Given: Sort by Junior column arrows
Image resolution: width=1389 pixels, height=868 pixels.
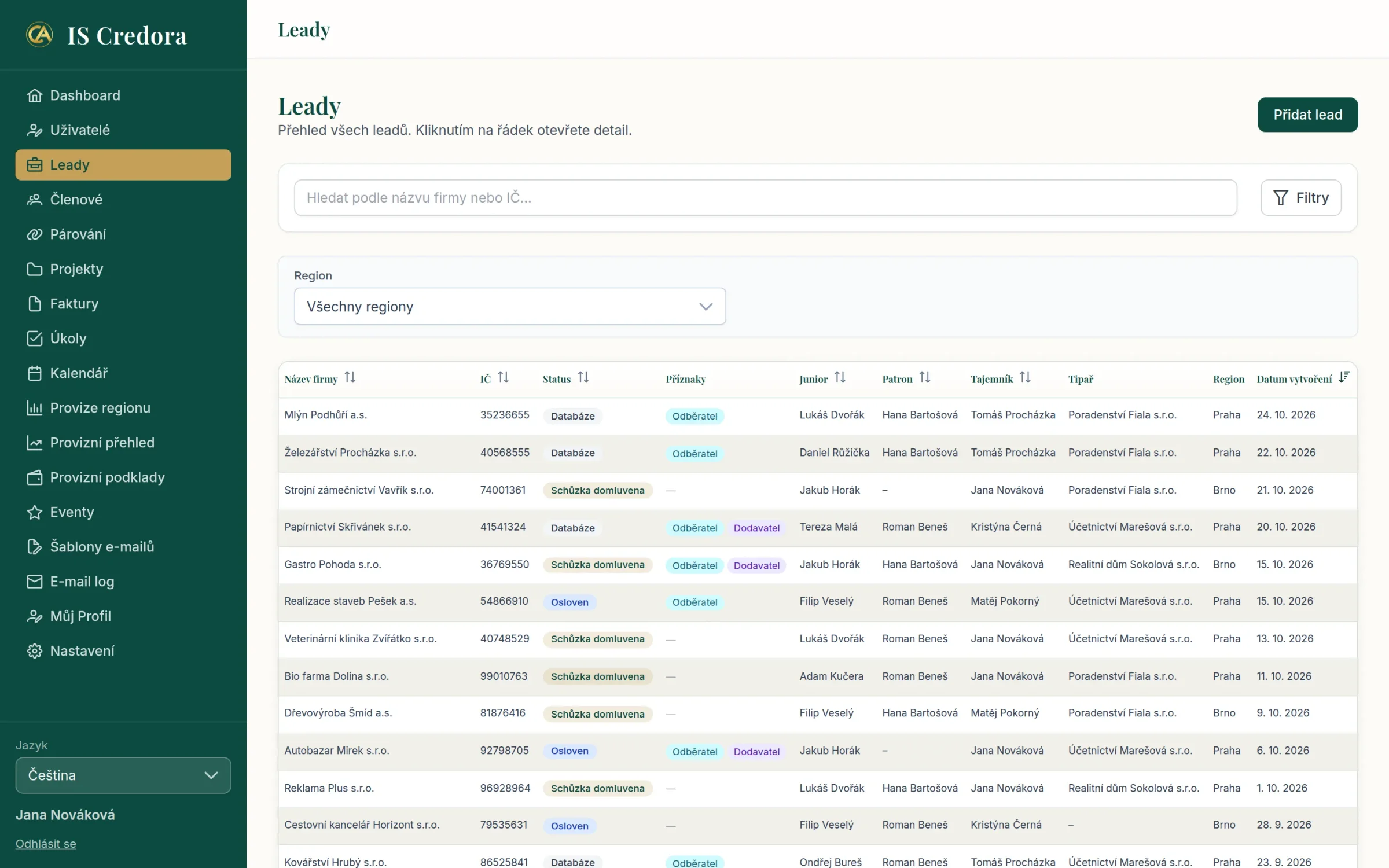Looking at the screenshot, I should coord(840,378).
